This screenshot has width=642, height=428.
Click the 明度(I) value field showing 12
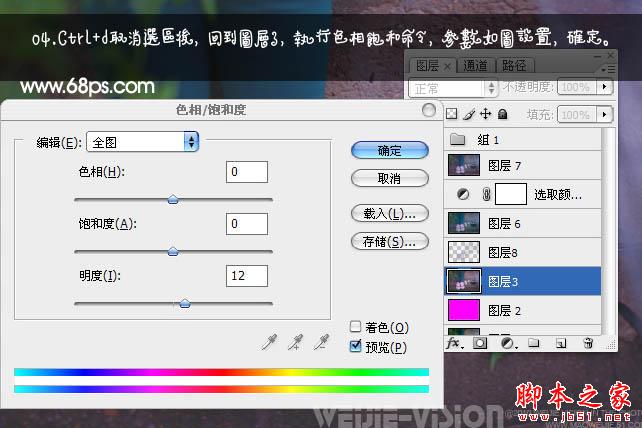[x=247, y=276]
